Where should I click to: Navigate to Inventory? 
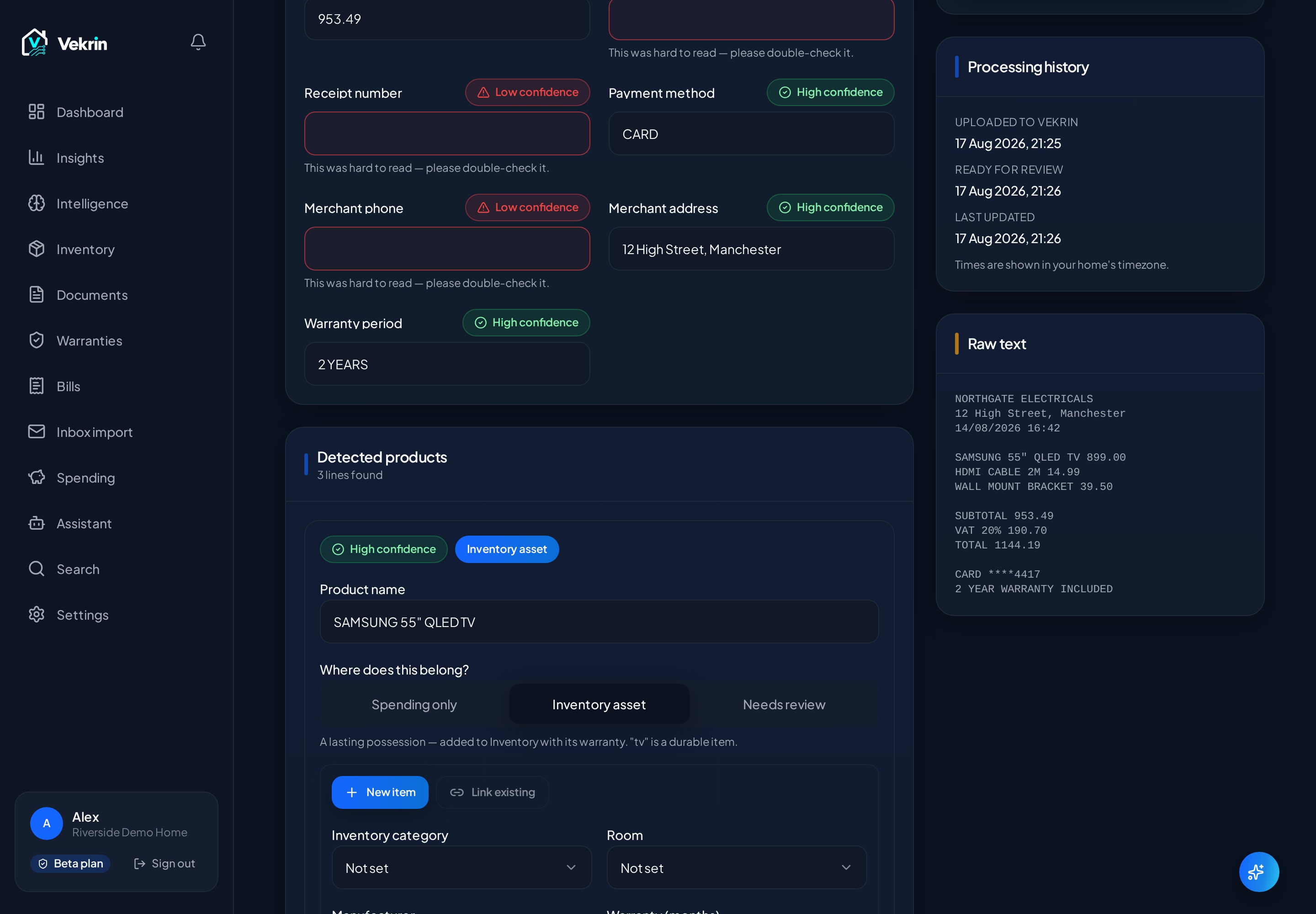click(117, 249)
